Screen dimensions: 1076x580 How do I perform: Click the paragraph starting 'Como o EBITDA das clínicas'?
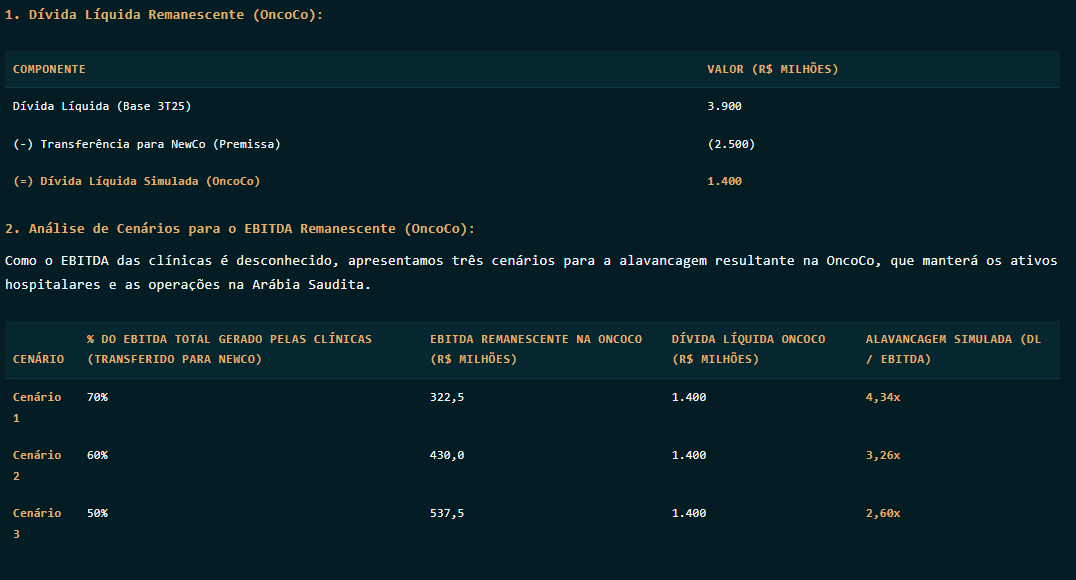click(x=531, y=272)
